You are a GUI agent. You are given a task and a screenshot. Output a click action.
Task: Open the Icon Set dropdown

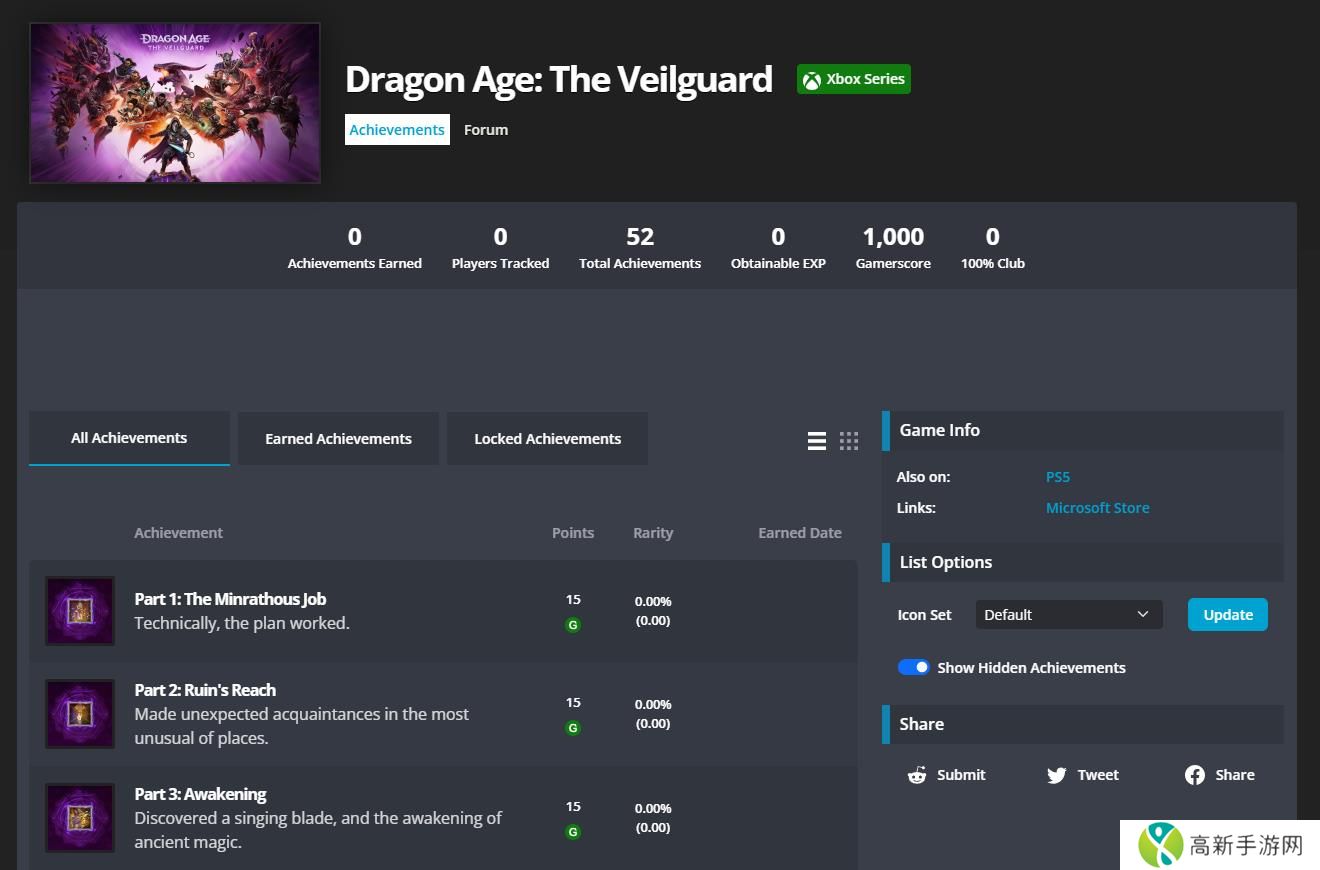[1068, 615]
